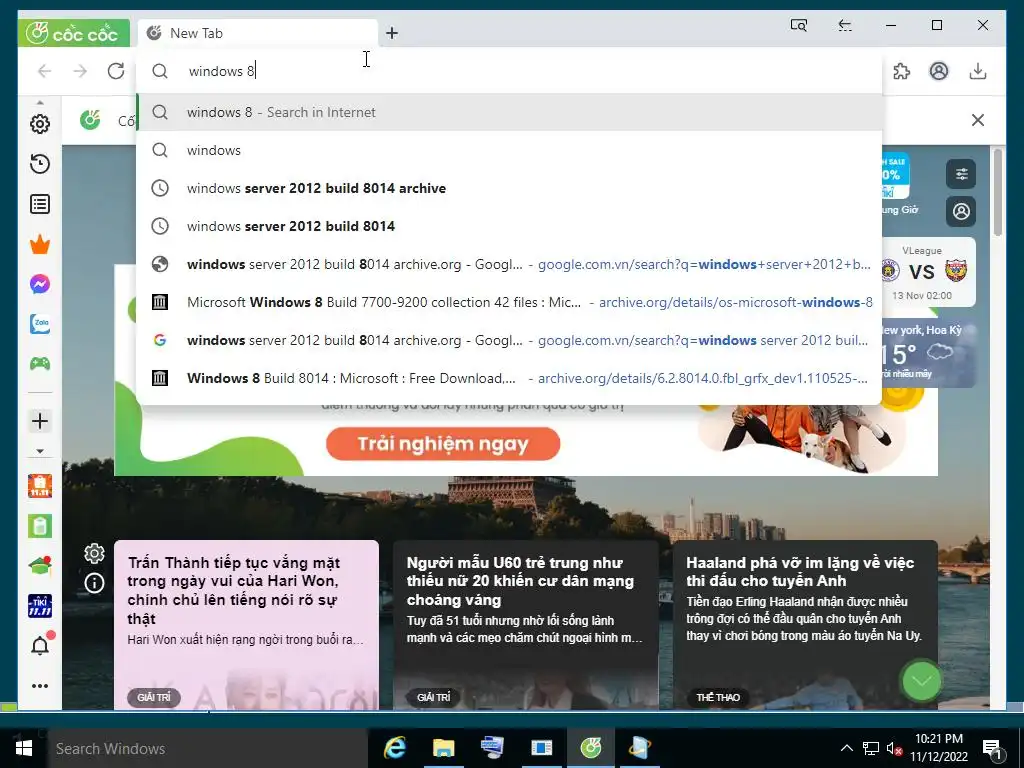Go forward with the right arrow

click(x=80, y=71)
